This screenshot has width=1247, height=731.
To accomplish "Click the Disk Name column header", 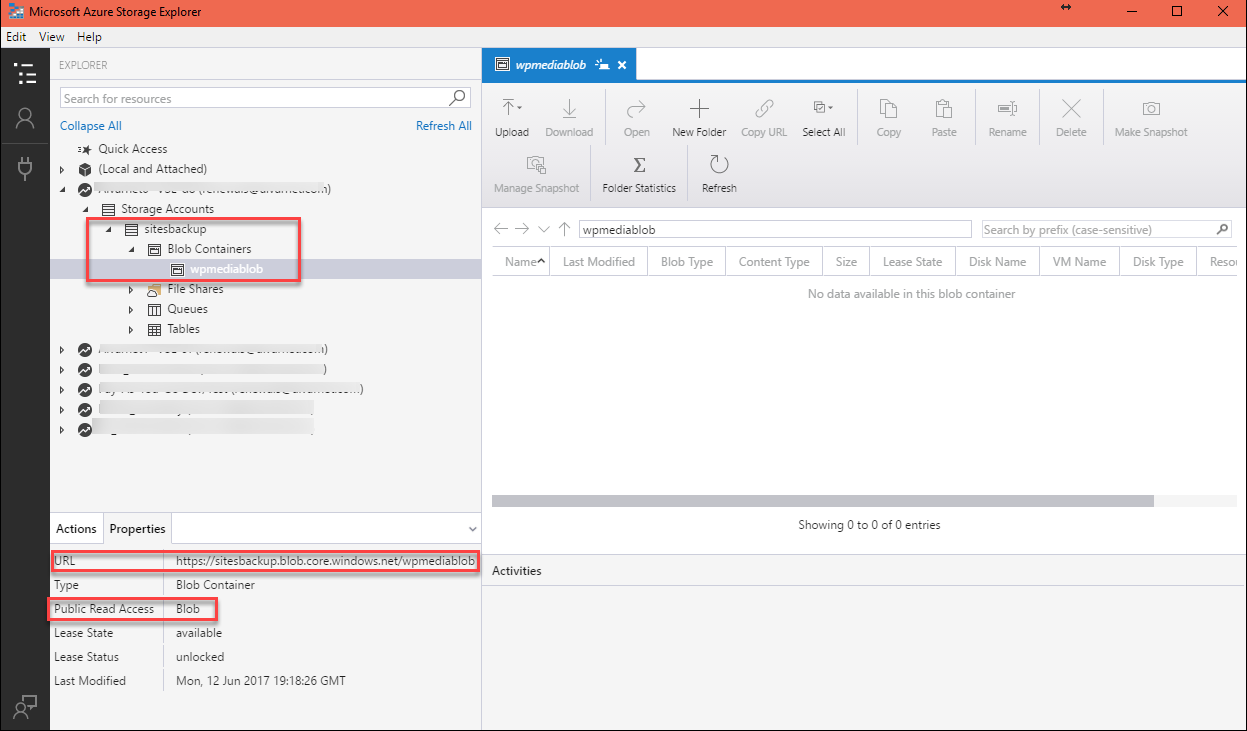I will pyautogui.click(x=997, y=262).
